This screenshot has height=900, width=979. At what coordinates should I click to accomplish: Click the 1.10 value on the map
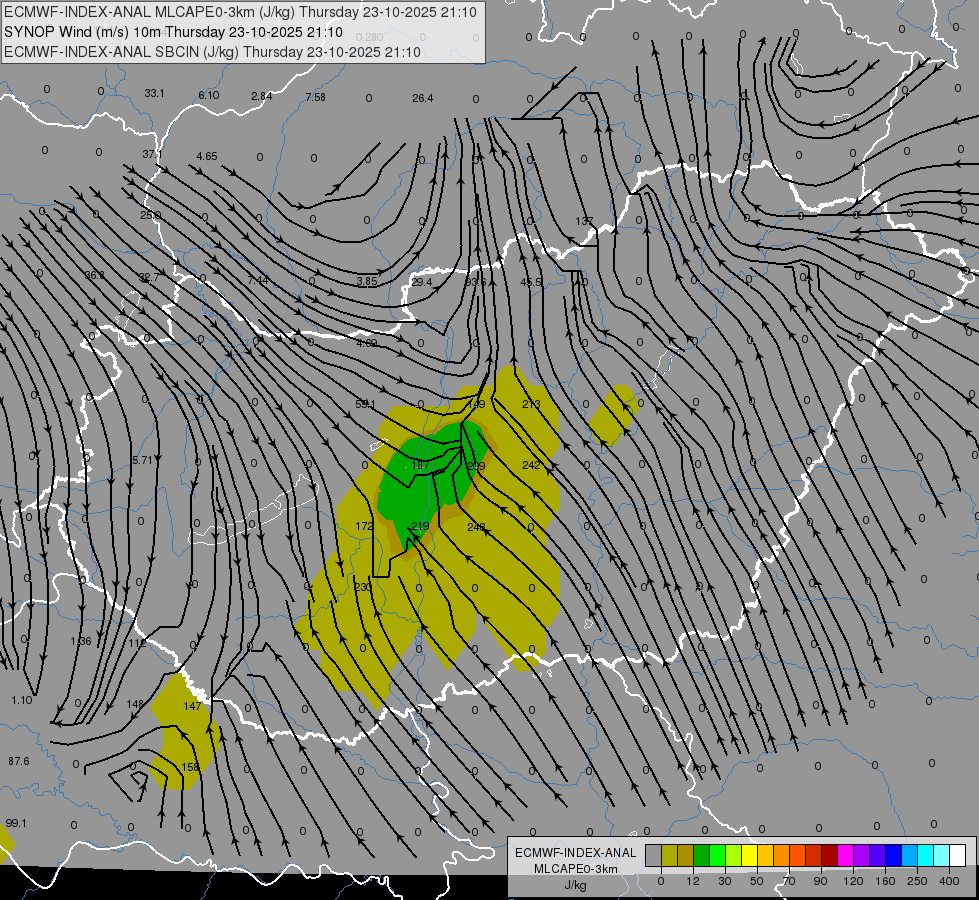[22, 700]
